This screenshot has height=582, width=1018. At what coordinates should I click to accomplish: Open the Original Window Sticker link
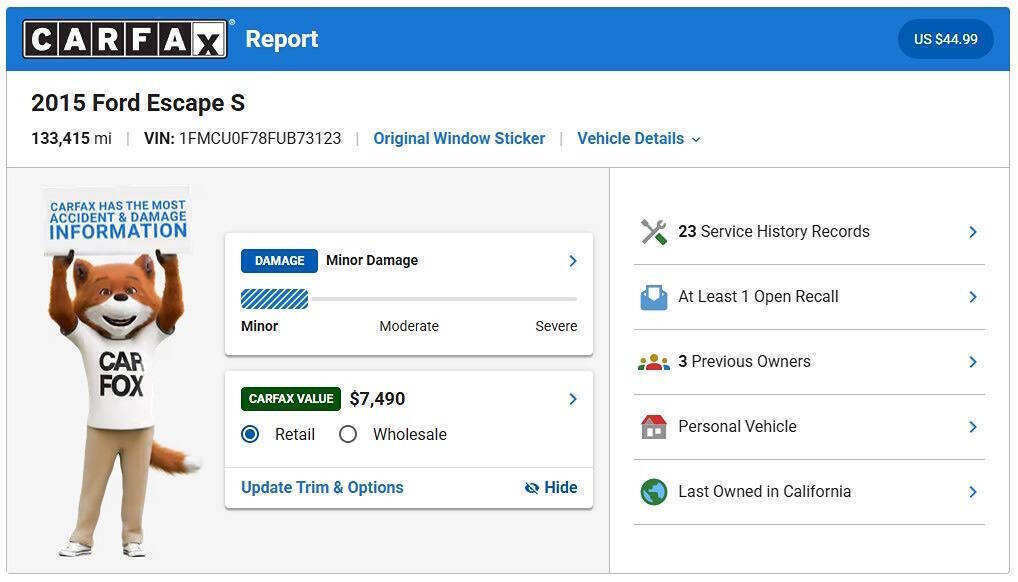(x=459, y=138)
